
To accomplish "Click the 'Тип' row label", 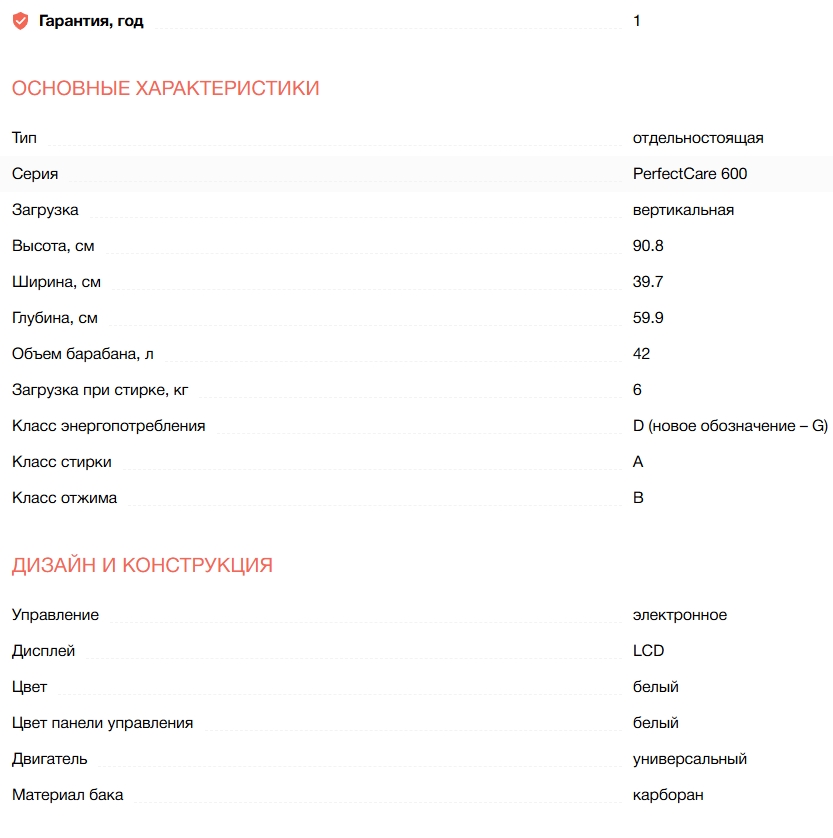I will click(24, 138).
